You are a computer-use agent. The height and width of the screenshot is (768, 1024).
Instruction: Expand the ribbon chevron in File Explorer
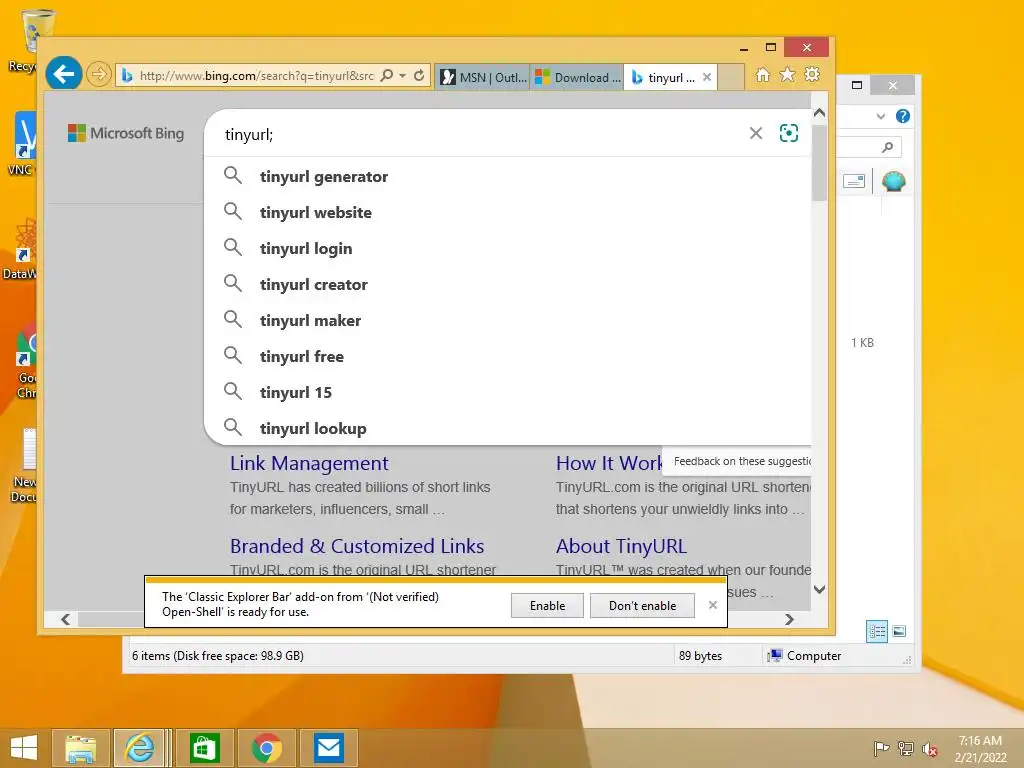point(880,116)
